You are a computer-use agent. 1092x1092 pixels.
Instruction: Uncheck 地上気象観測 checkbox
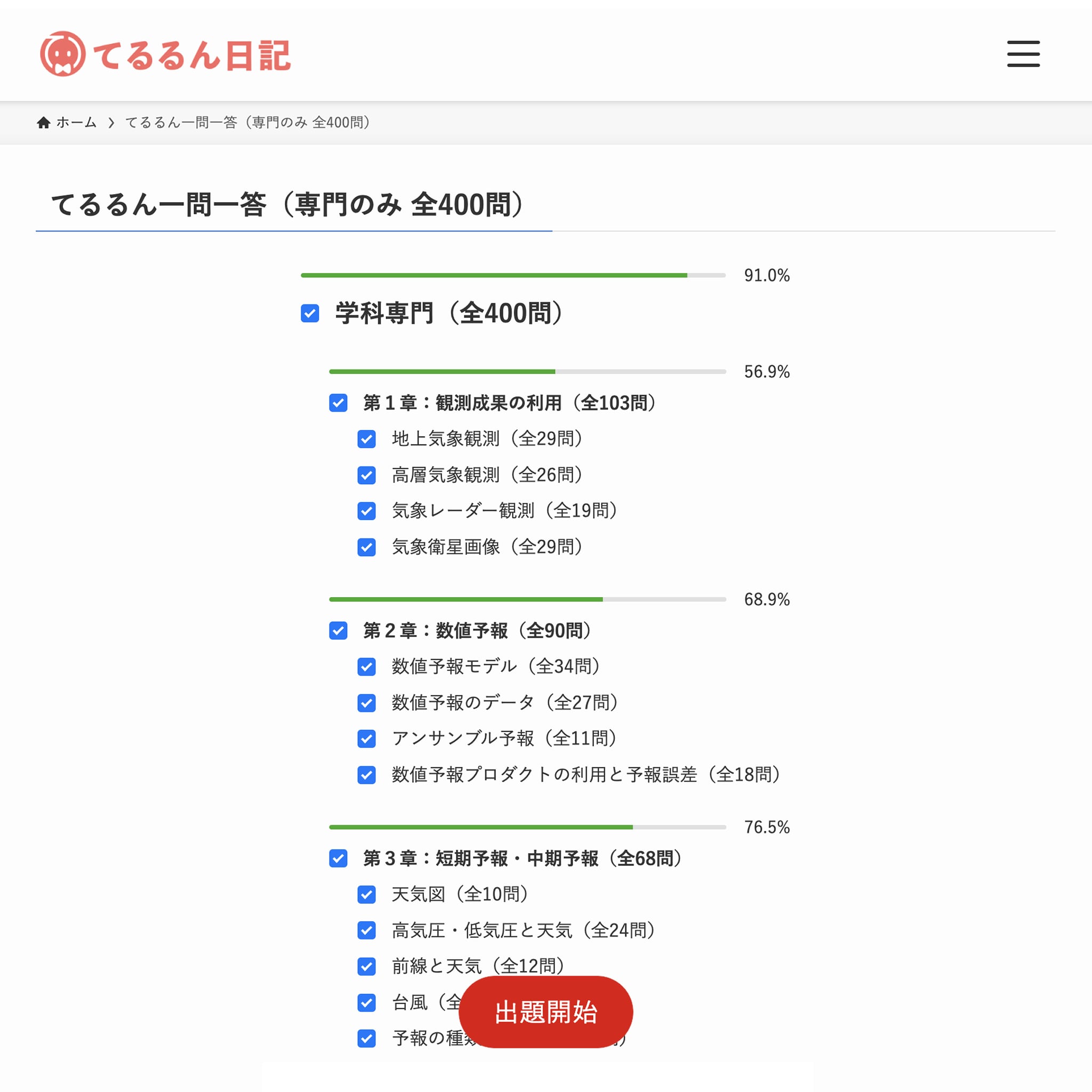tap(366, 439)
